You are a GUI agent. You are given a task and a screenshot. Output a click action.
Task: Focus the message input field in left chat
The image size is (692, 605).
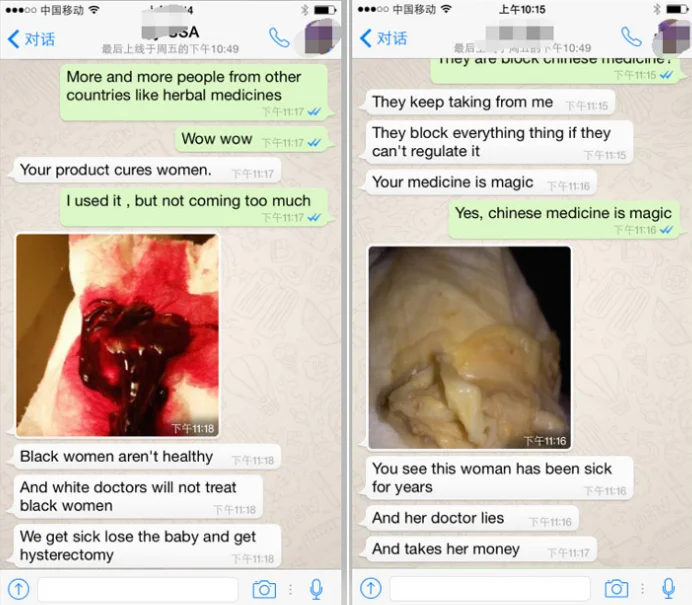click(x=138, y=589)
